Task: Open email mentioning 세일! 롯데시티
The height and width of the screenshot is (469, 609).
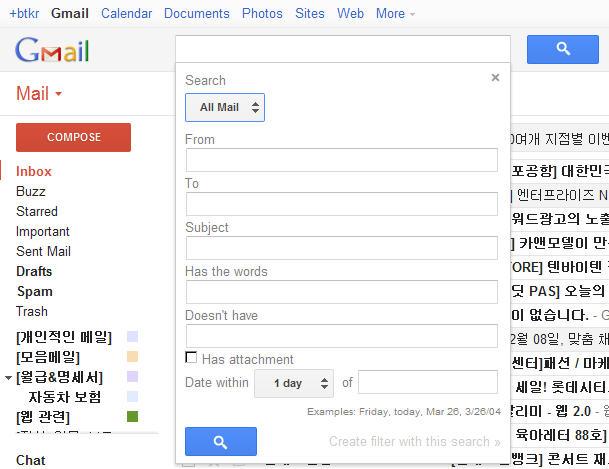Action: pyautogui.click(x=560, y=387)
